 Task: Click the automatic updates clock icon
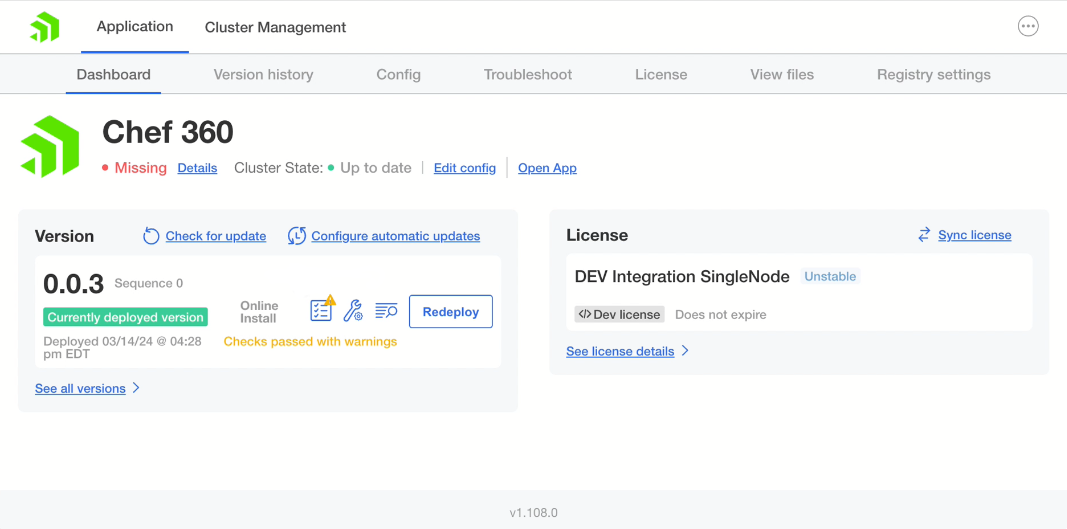coord(297,236)
